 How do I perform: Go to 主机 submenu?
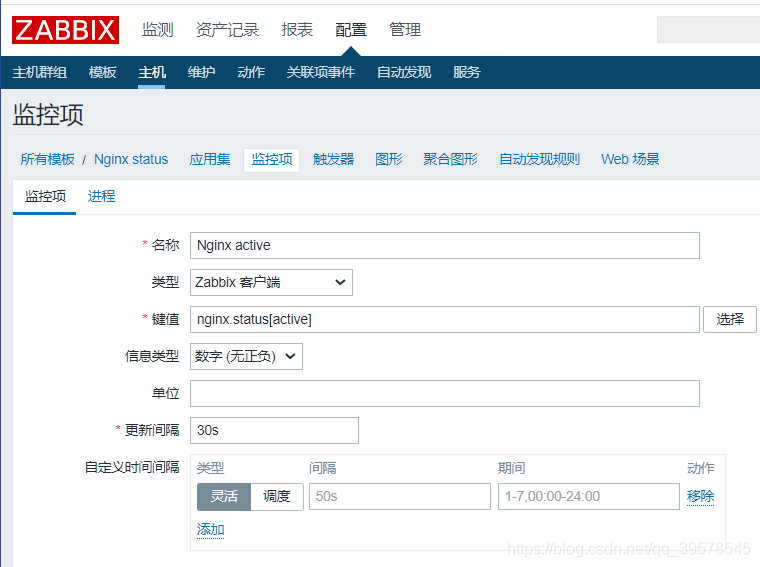pyautogui.click(x=152, y=72)
